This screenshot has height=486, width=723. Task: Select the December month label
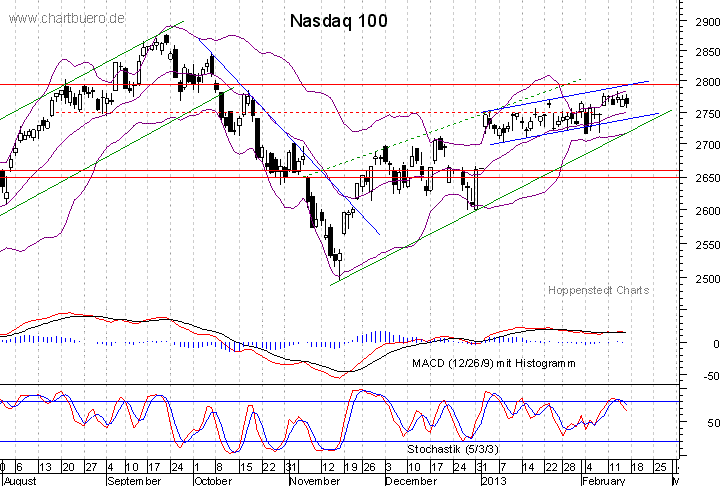(x=411, y=481)
